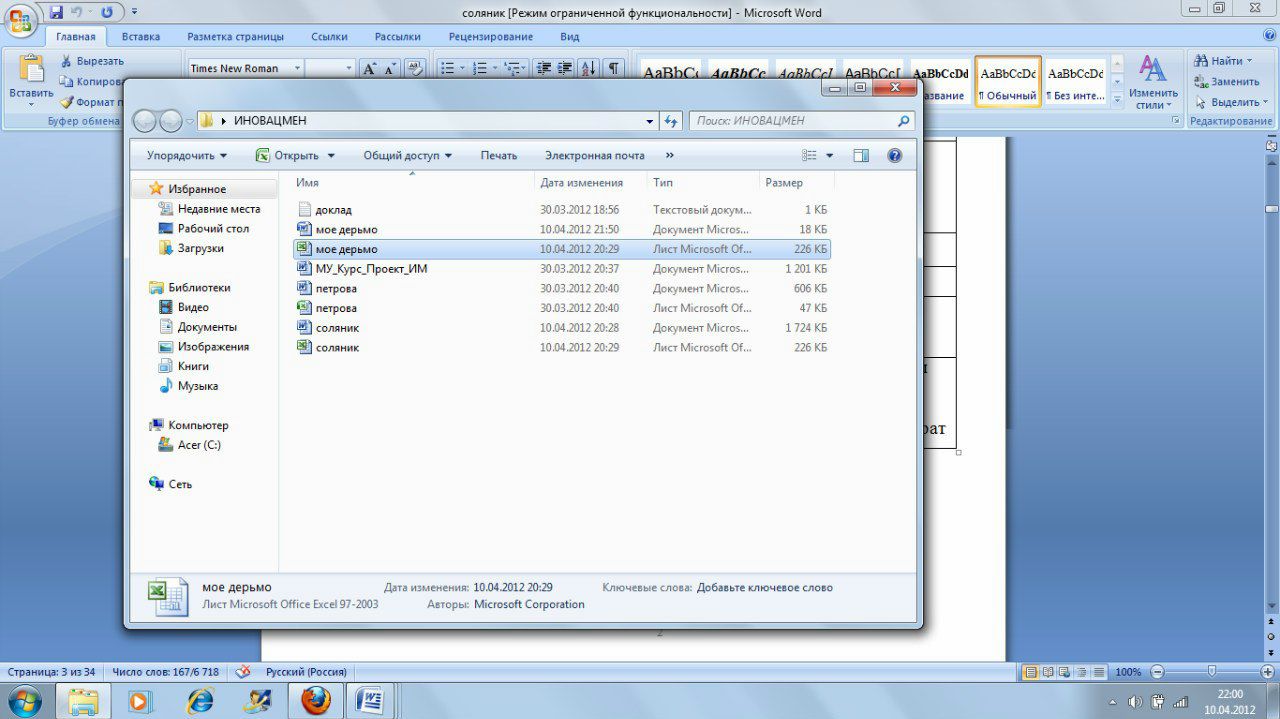Select the Без интервала style in the gallery
This screenshot has height=719, width=1280.
[1076, 81]
